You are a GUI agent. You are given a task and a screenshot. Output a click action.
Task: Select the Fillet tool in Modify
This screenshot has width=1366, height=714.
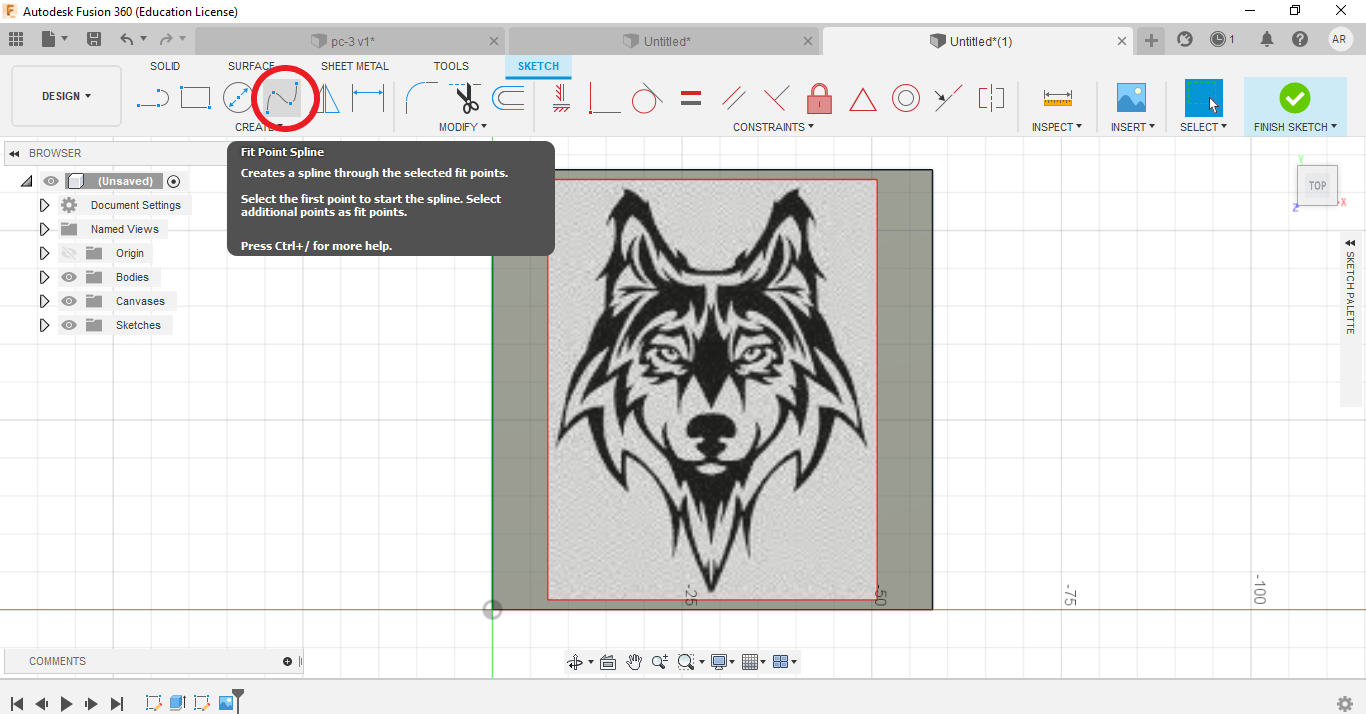421,98
